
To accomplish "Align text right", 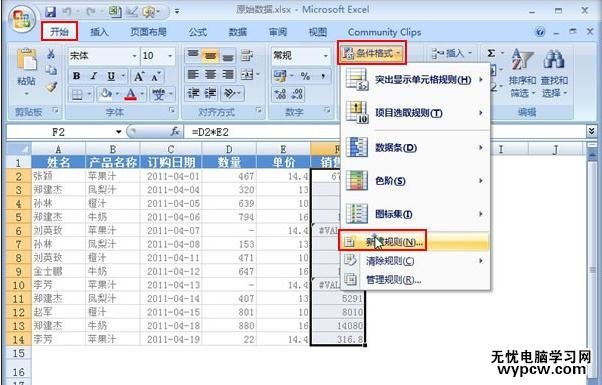I will click(x=228, y=74).
